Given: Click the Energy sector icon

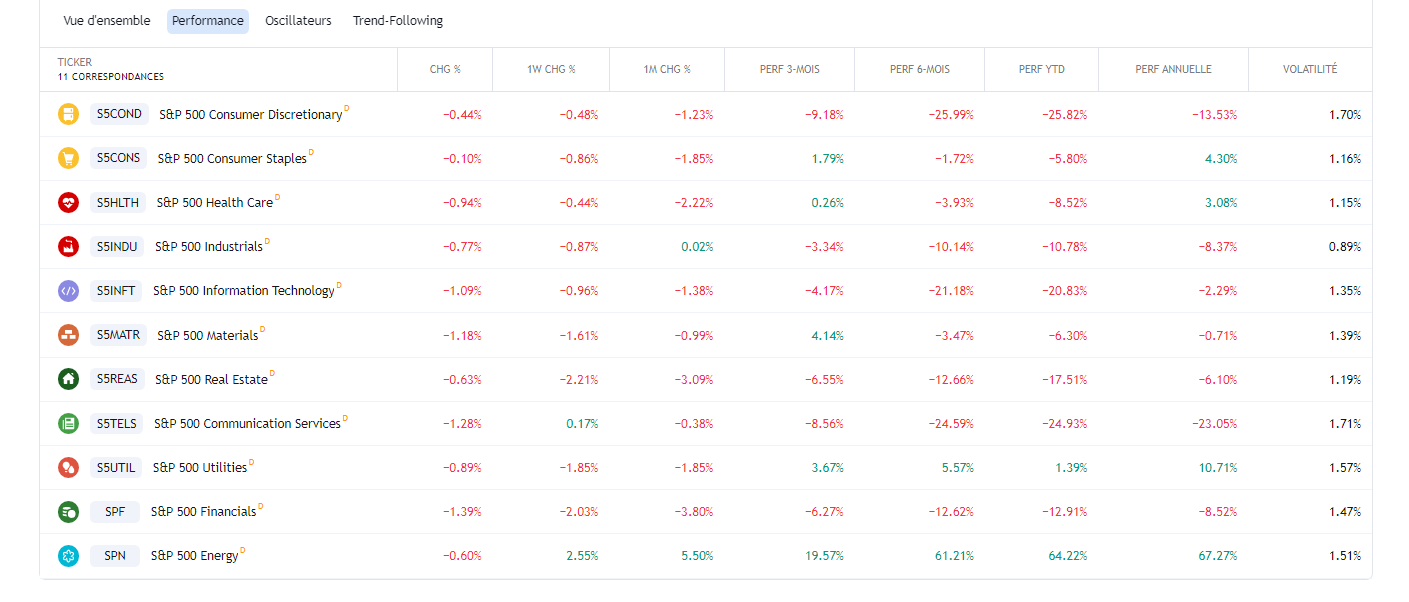Looking at the screenshot, I should pos(68,555).
